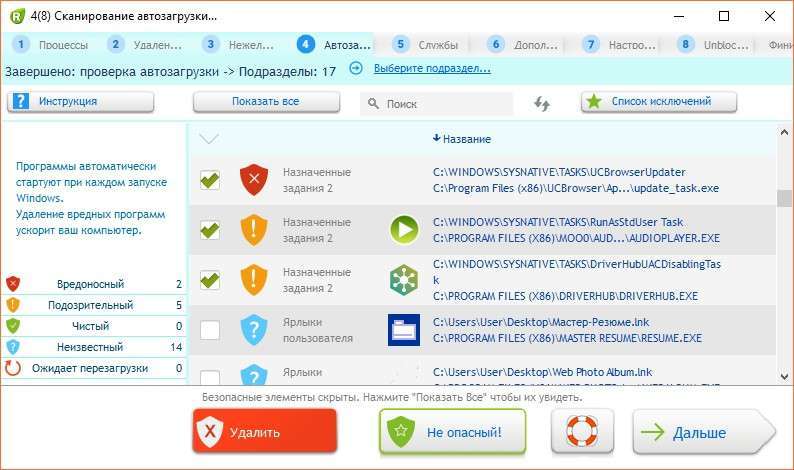
Task: Check the Web Photo Album.lnk checkbox
Action: click(x=210, y=377)
